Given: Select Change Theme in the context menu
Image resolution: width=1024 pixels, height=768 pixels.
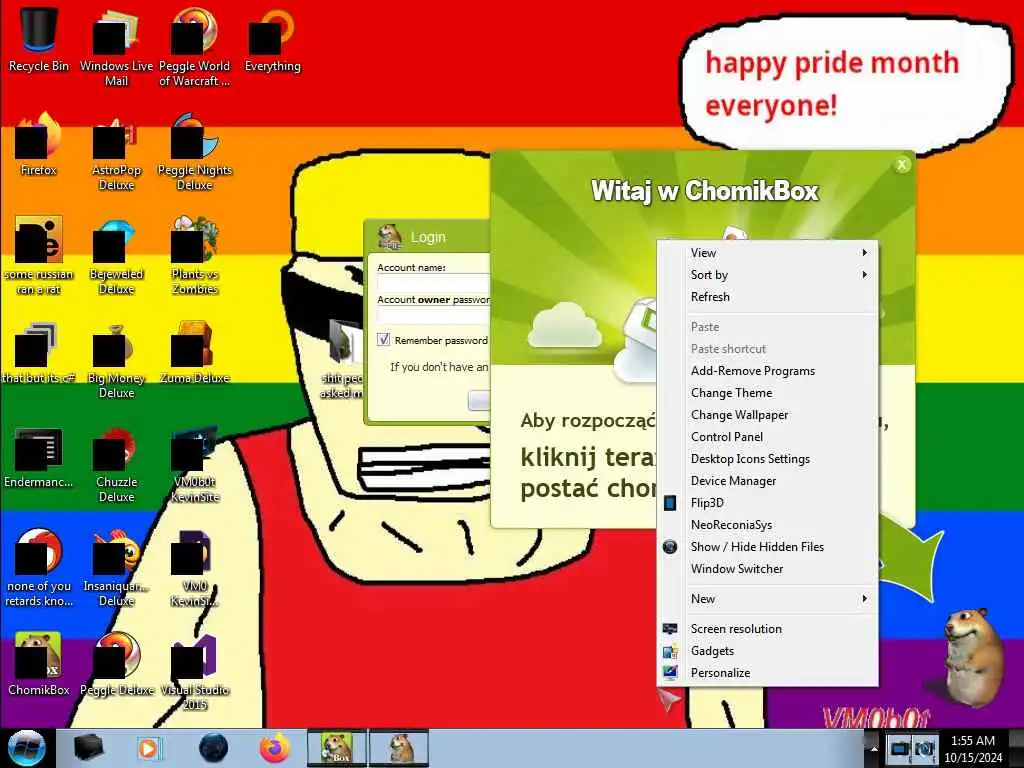Looking at the screenshot, I should point(767,393).
